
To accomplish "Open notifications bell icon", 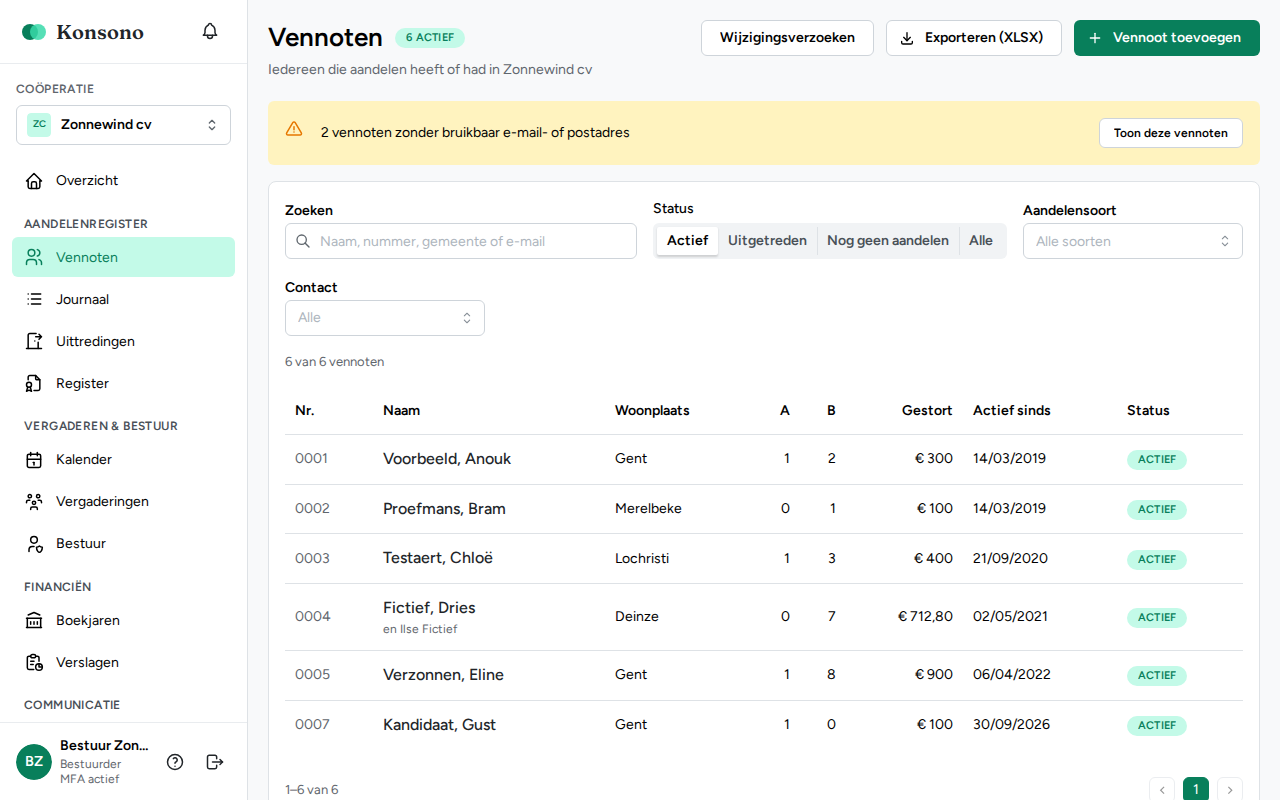I will 210,31.
